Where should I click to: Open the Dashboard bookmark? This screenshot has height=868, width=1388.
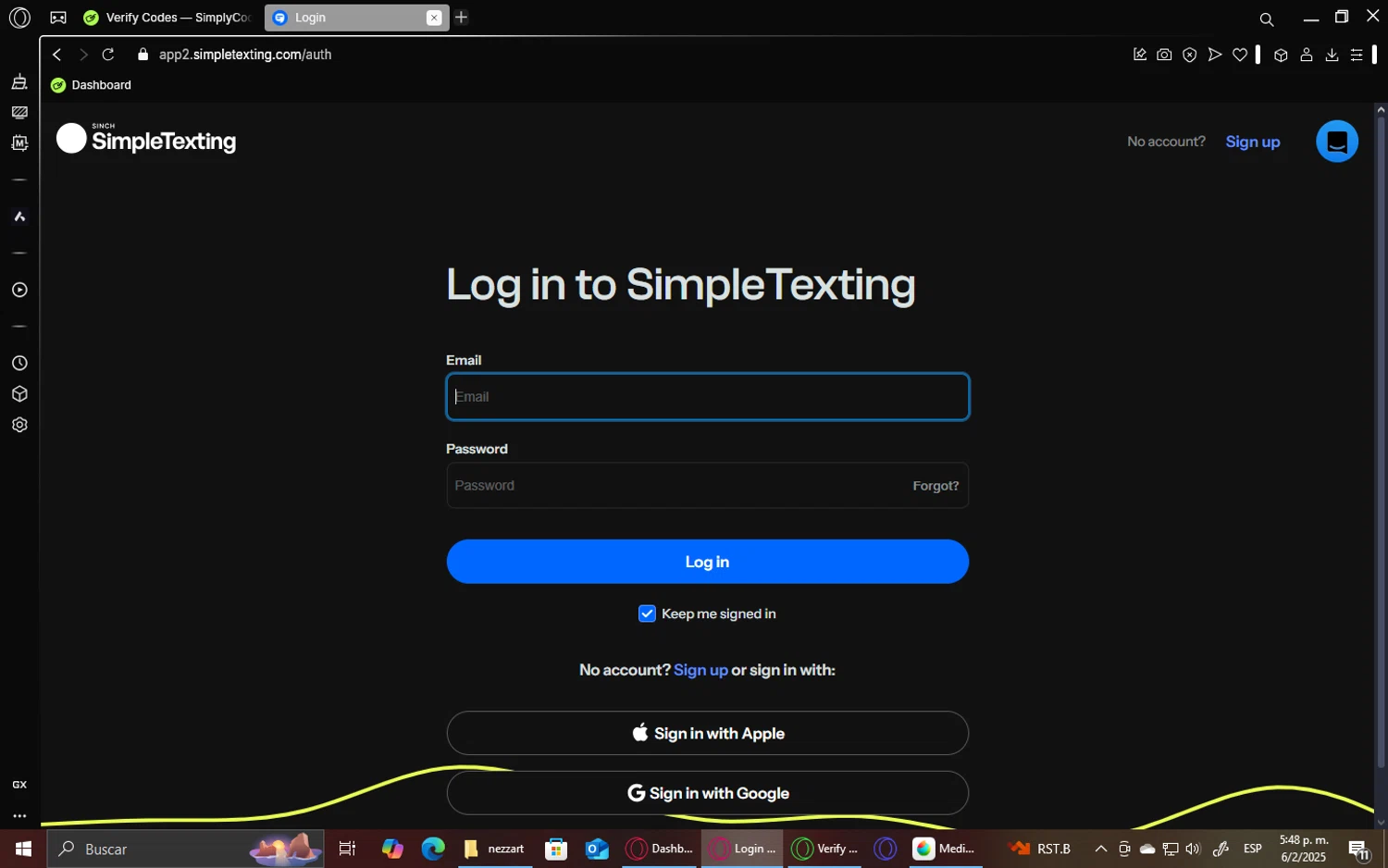click(x=91, y=85)
